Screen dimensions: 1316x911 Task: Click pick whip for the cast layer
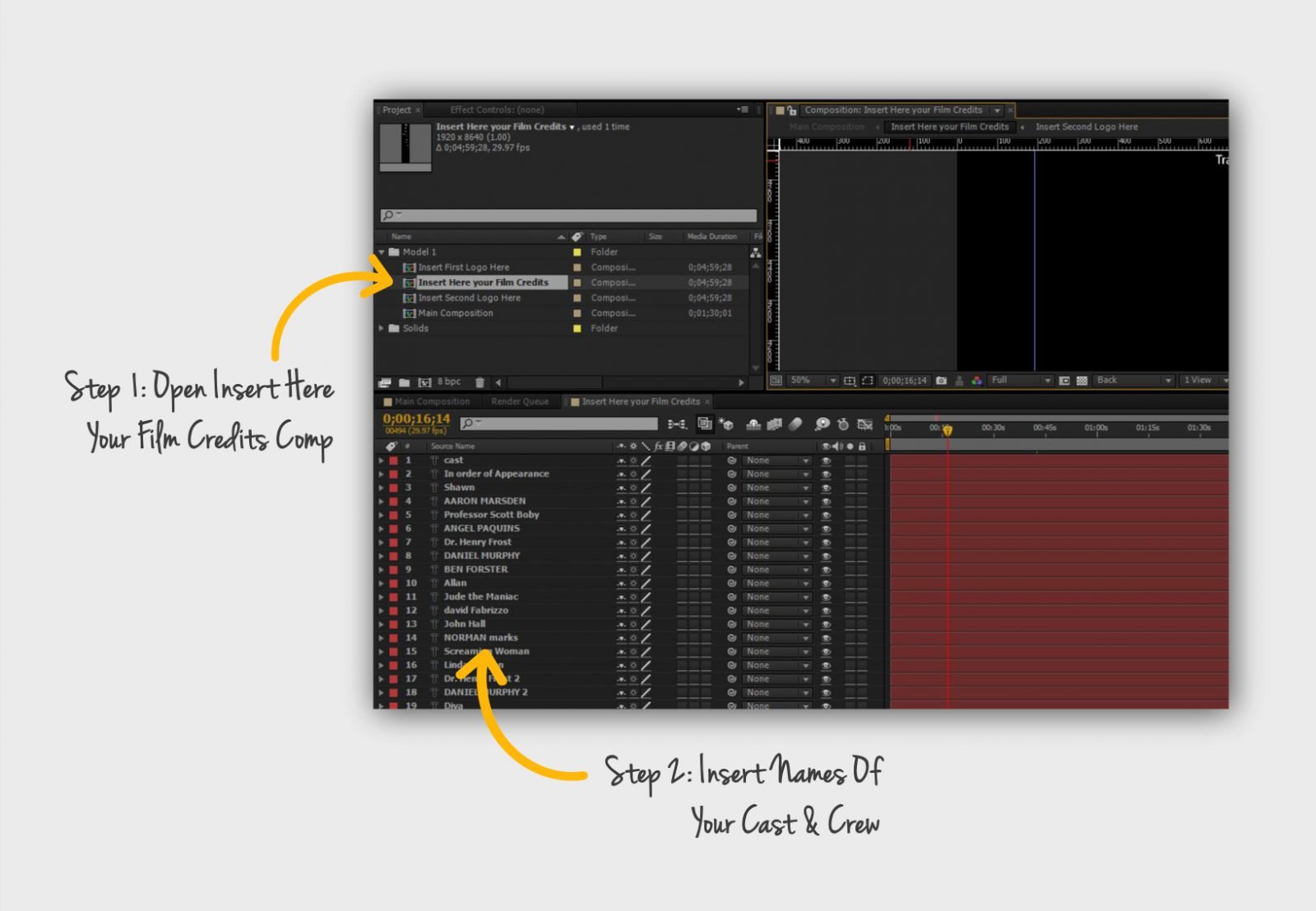pos(731,460)
